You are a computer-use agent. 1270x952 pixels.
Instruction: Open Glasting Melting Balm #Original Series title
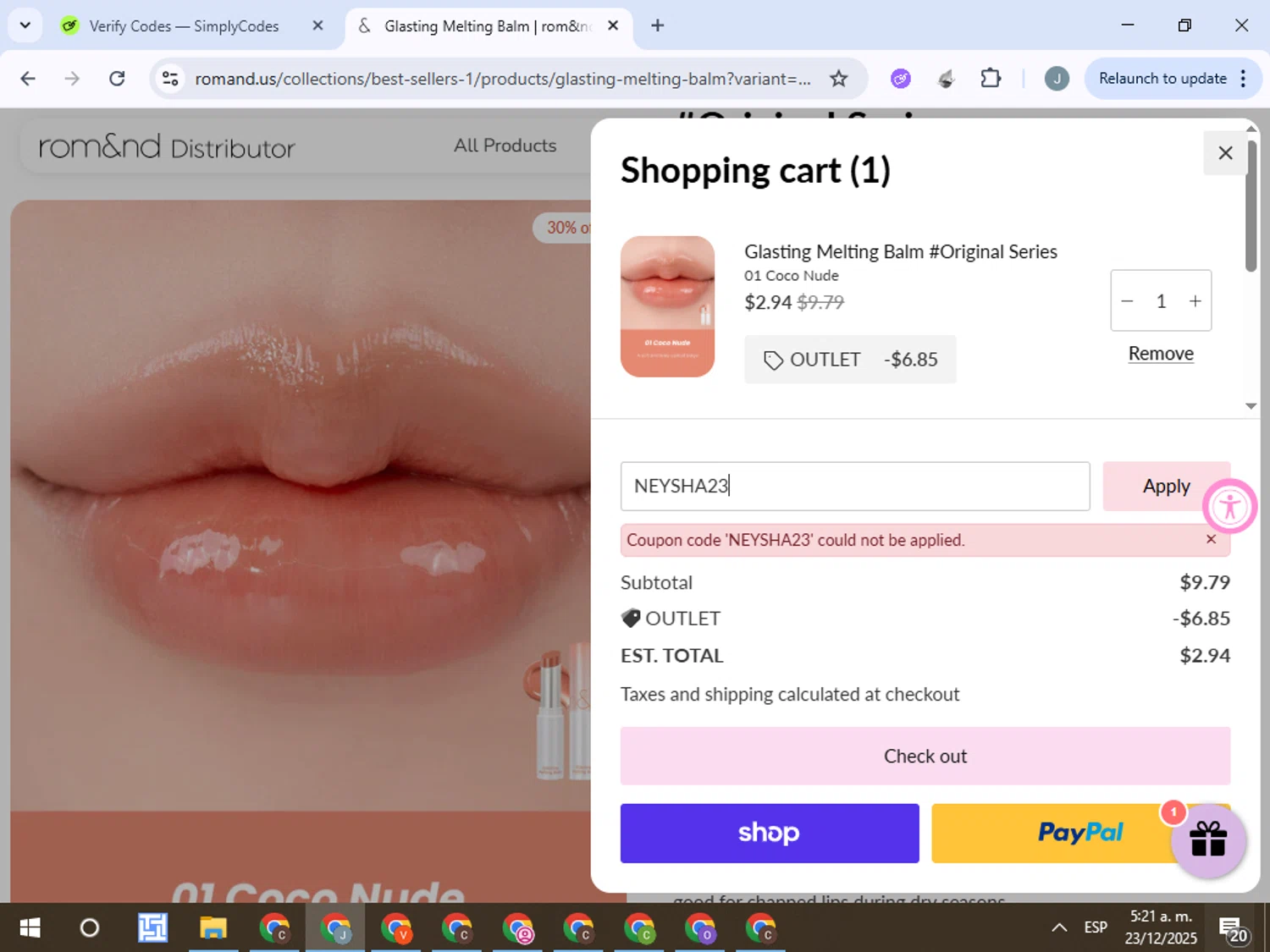pyautogui.click(x=901, y=252)
